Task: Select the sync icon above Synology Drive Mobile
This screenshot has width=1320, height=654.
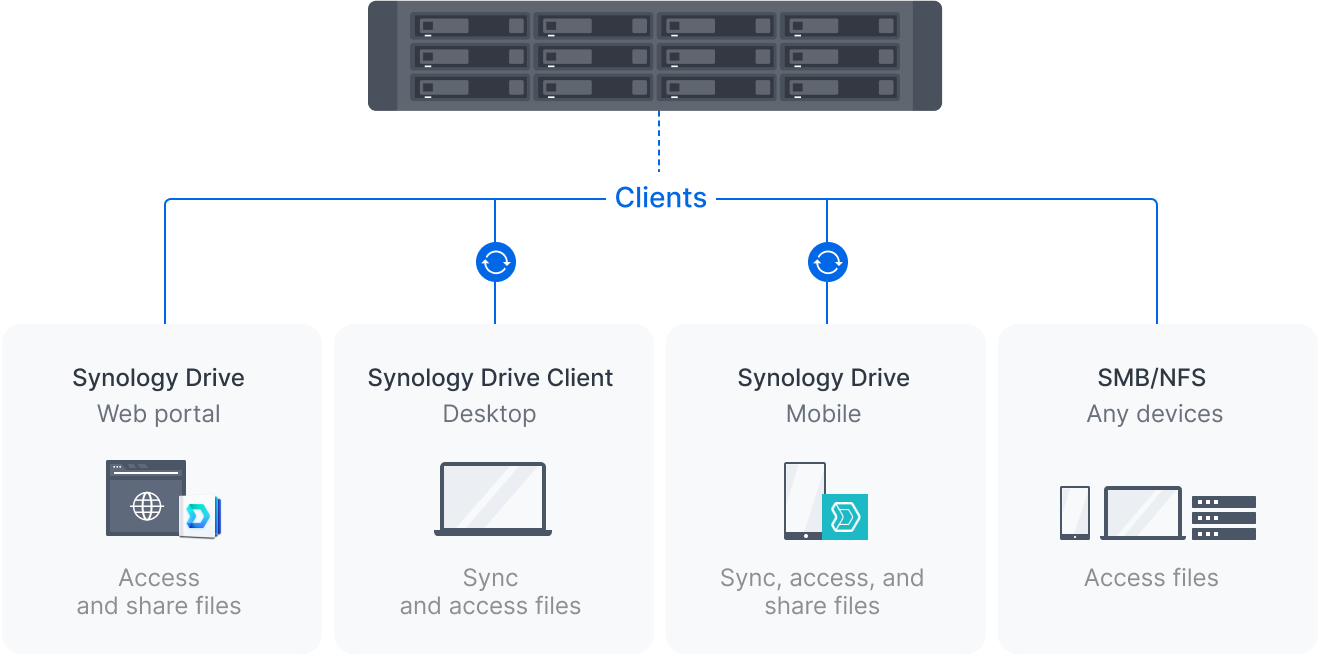Action: [826, 261]
